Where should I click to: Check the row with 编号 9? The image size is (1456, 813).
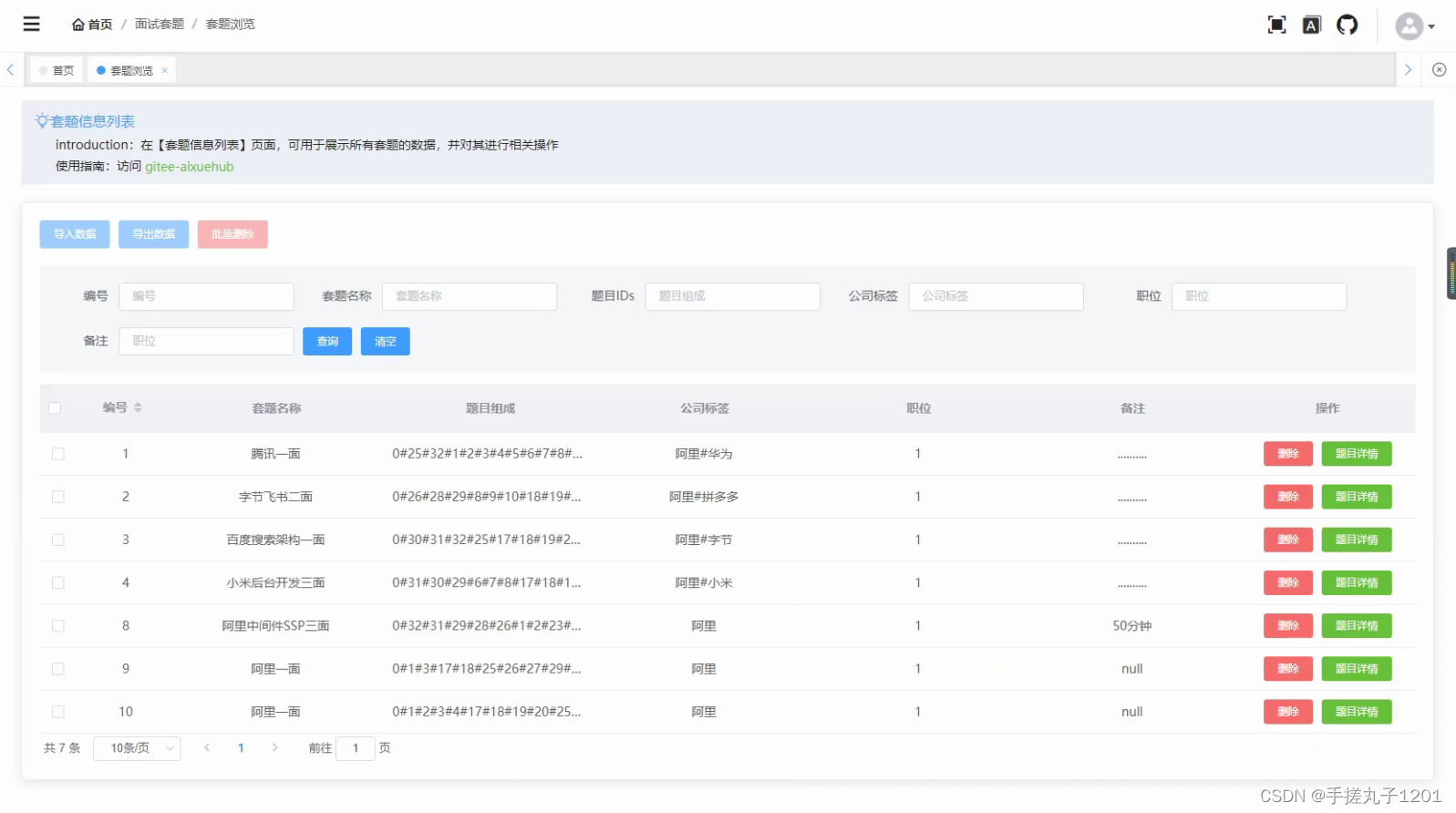click(x=58, y=668)
